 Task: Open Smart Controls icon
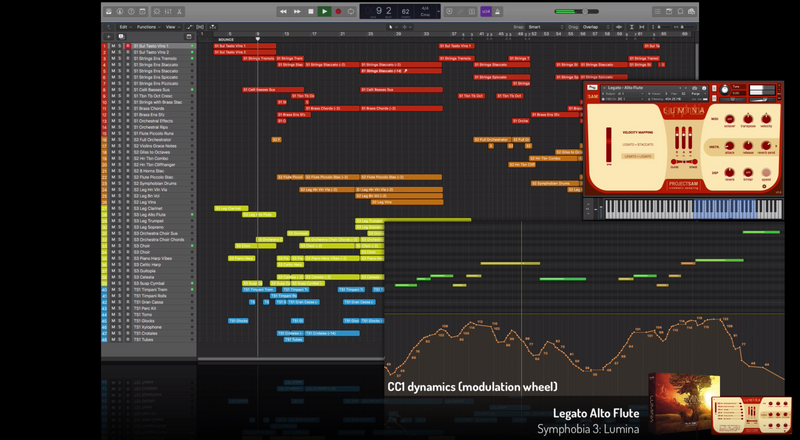pos(157,11)
